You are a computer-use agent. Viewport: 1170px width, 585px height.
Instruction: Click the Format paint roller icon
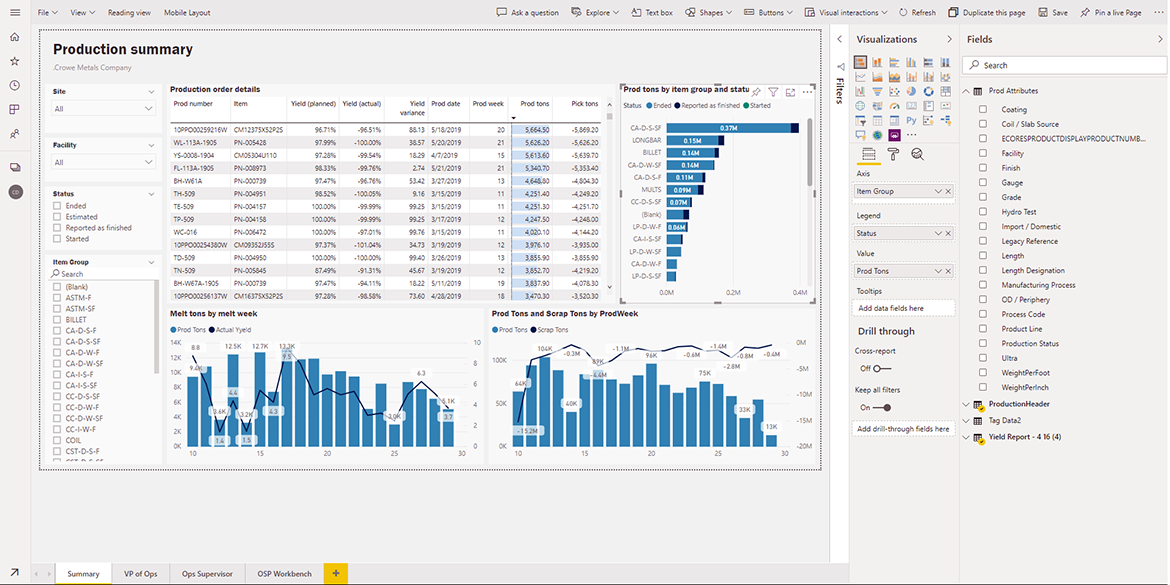[893, 154]
